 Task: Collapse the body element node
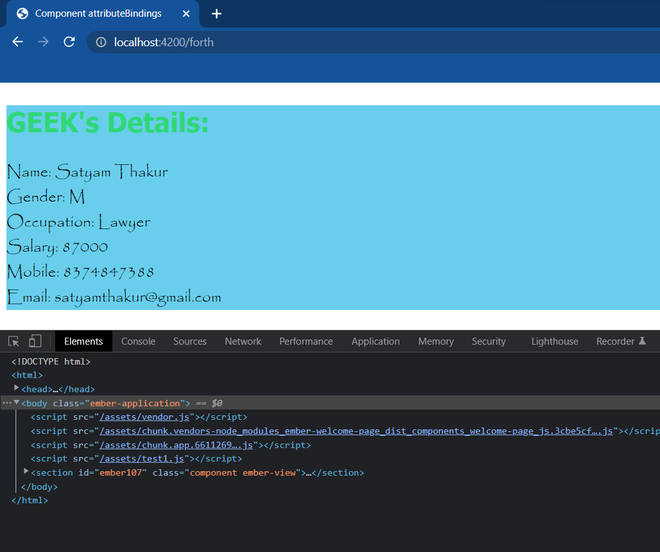tap(16, 402)
